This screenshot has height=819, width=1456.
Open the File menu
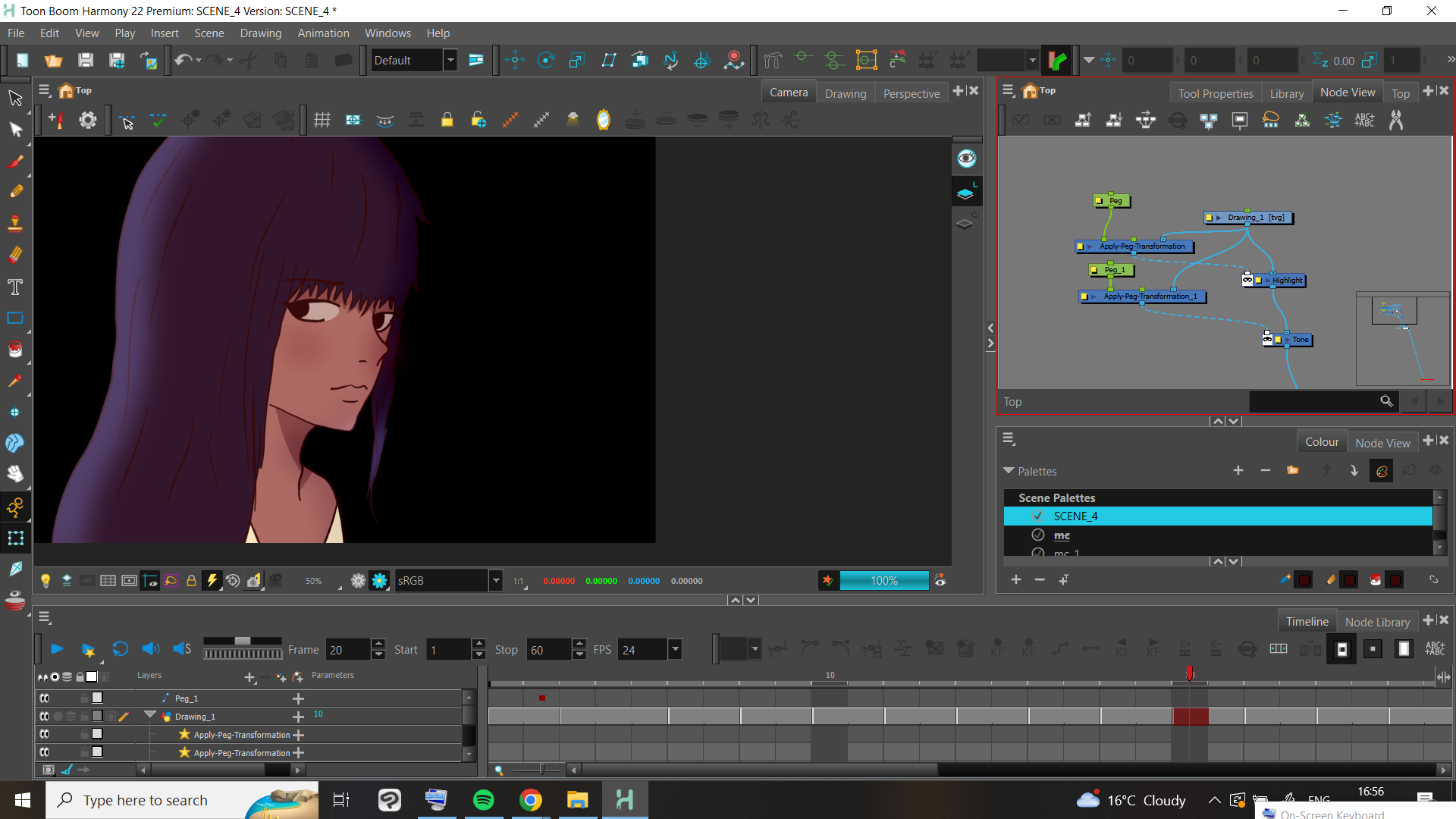(16, 33)
